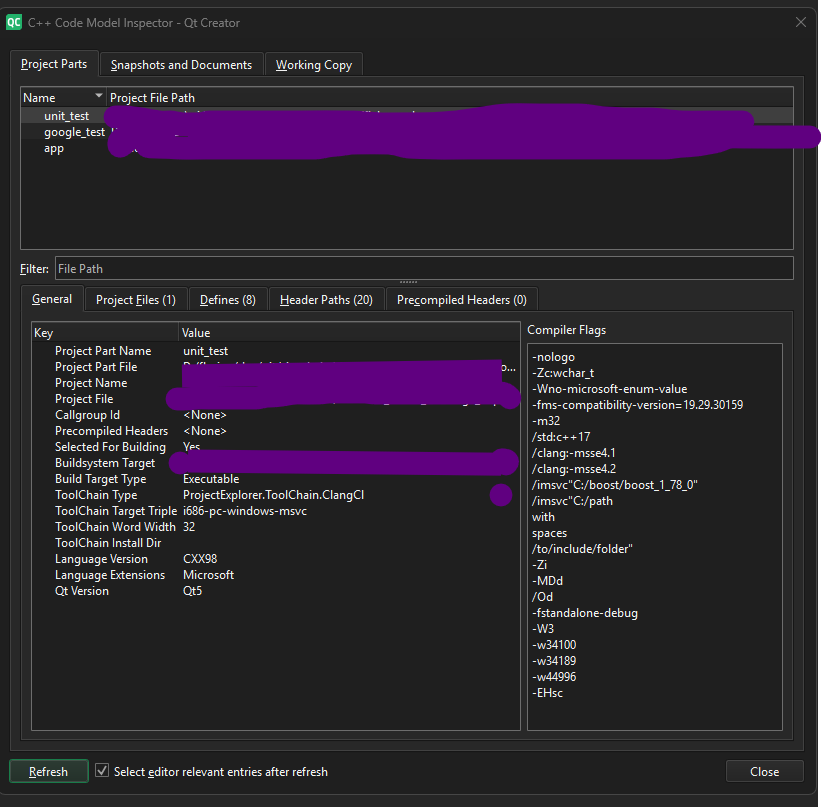Screen dimensions: 821x807
Task: Click the /clang:-msse4.1 flag
Action: [573, 453]
